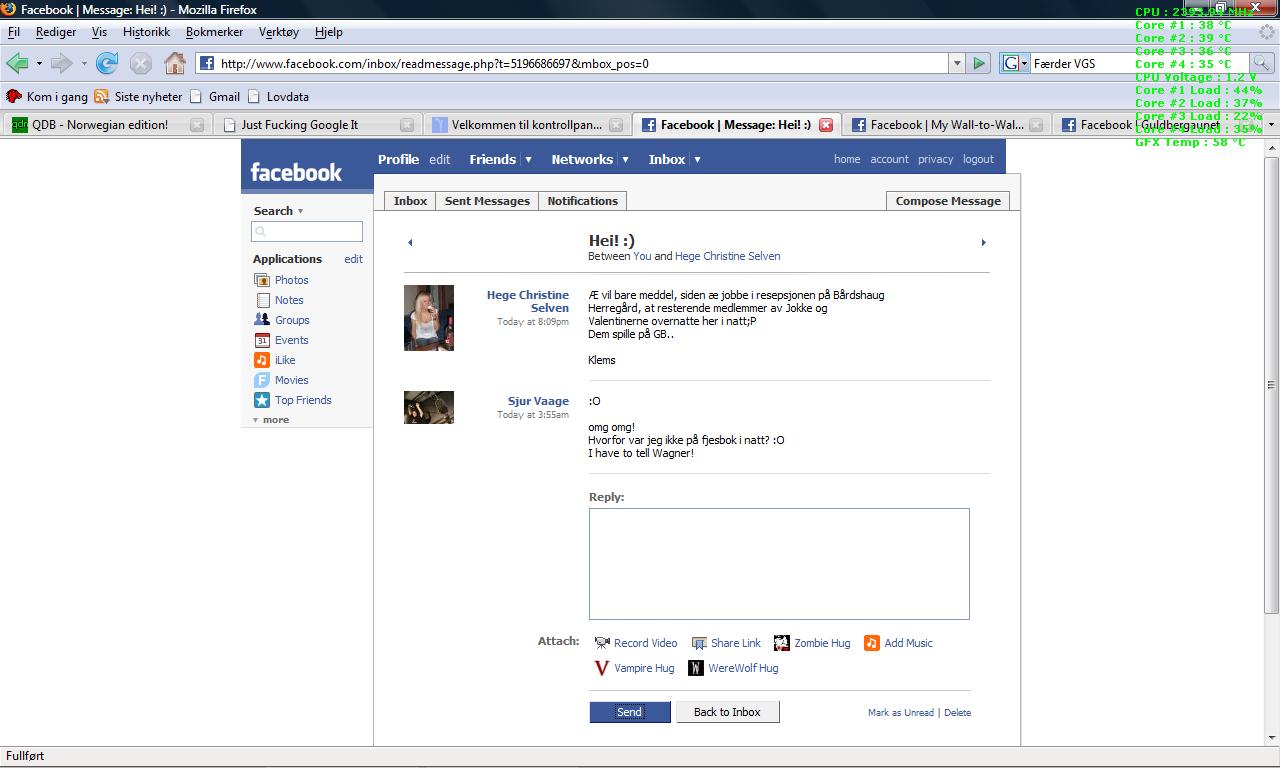Open the Bokmerker menu
The height and width of the screenshot is (768, 1280).
[215, 32]
